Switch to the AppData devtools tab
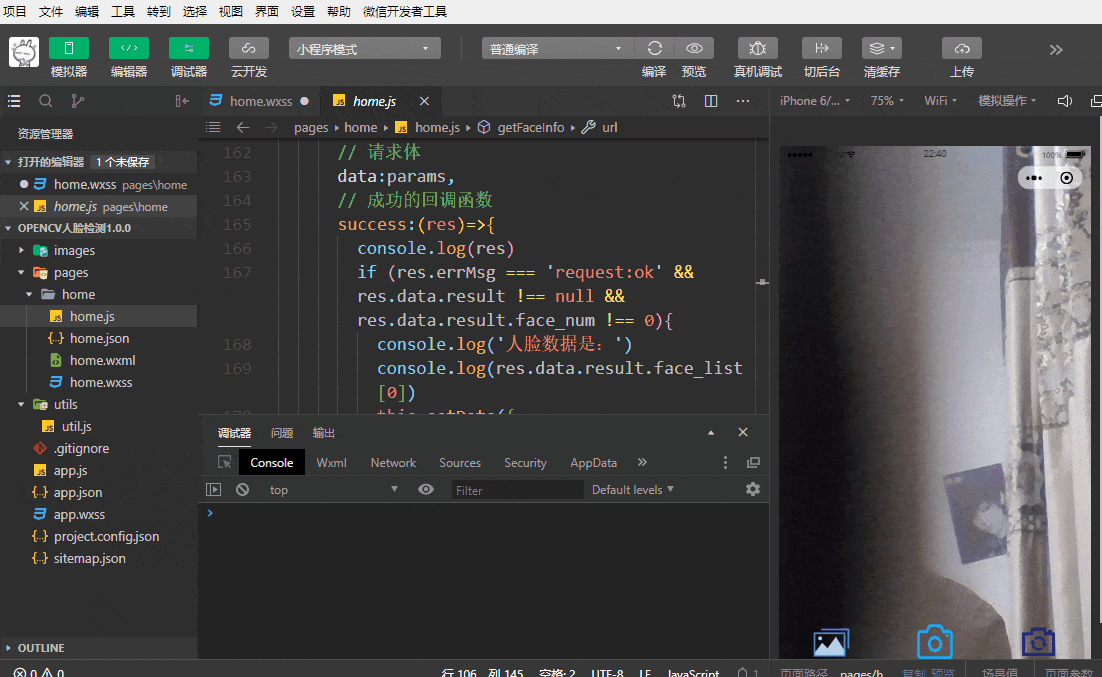The image size is (1102, 677). pos(593,463)
